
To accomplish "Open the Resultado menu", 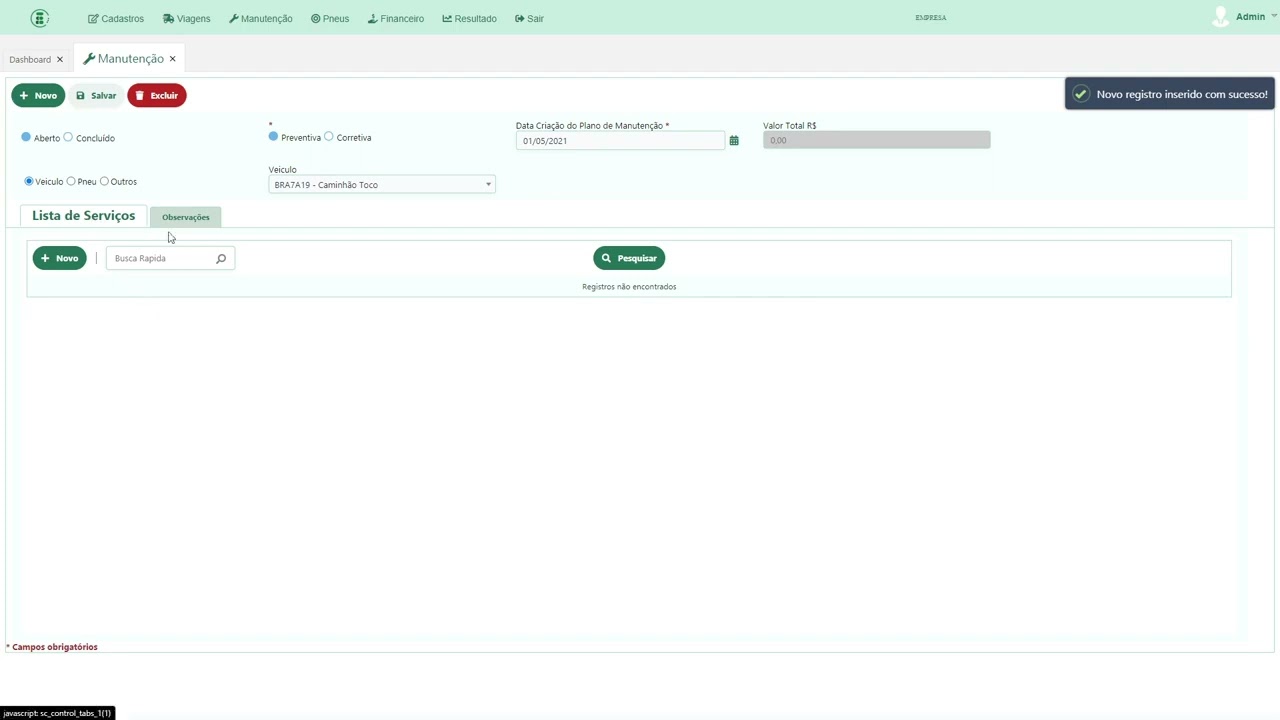I will [470, 18].
